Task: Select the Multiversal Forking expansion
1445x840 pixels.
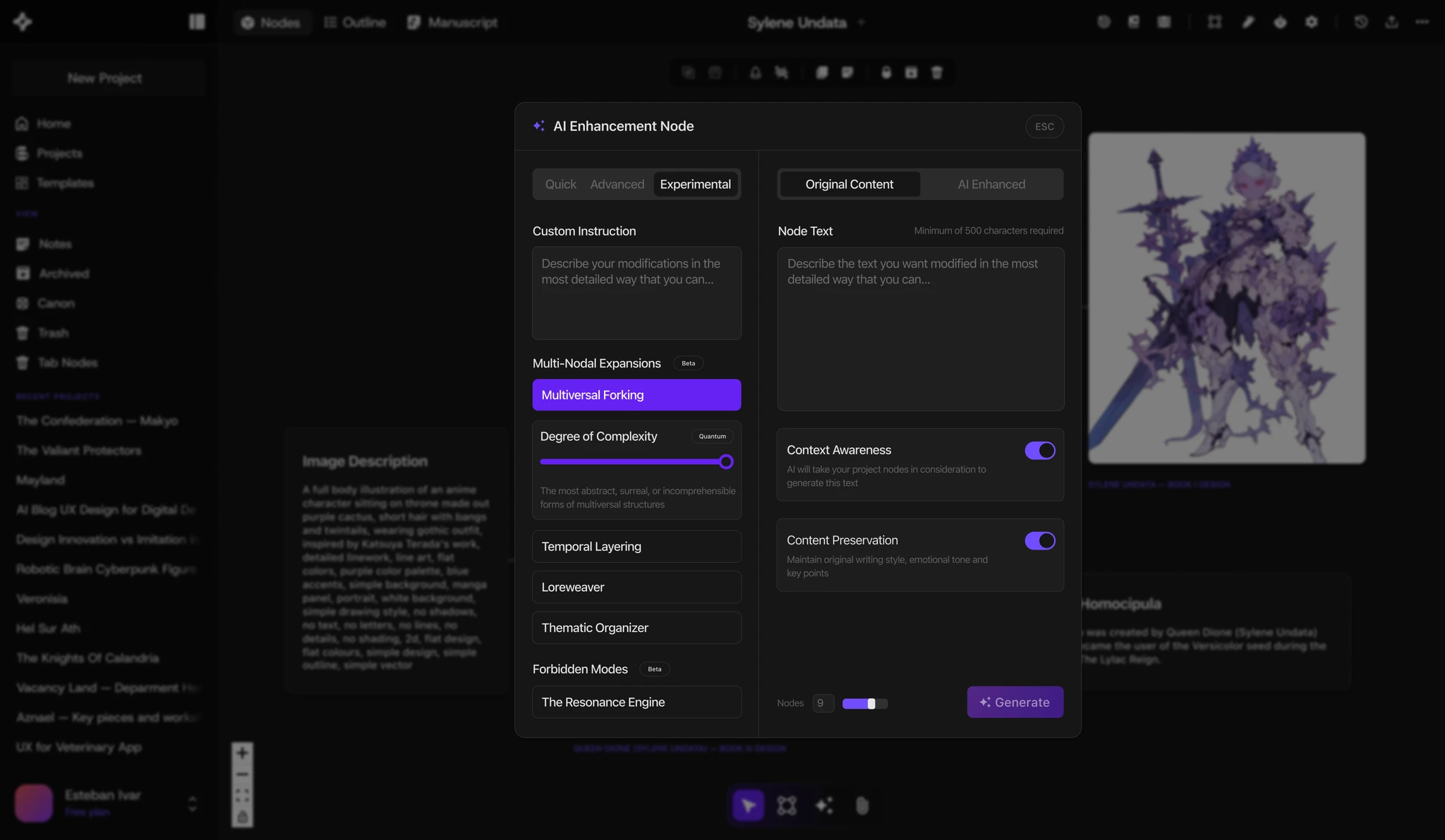Action: [x=636, y=394]
